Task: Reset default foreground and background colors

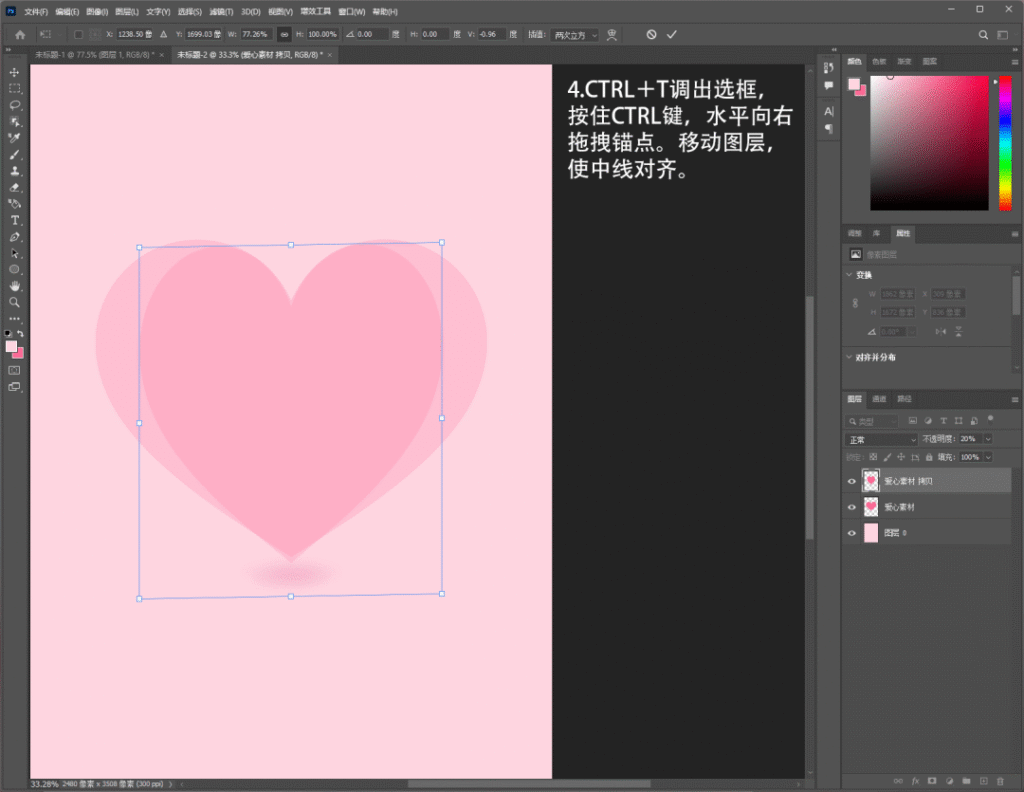Action: [x=8, y=334]
